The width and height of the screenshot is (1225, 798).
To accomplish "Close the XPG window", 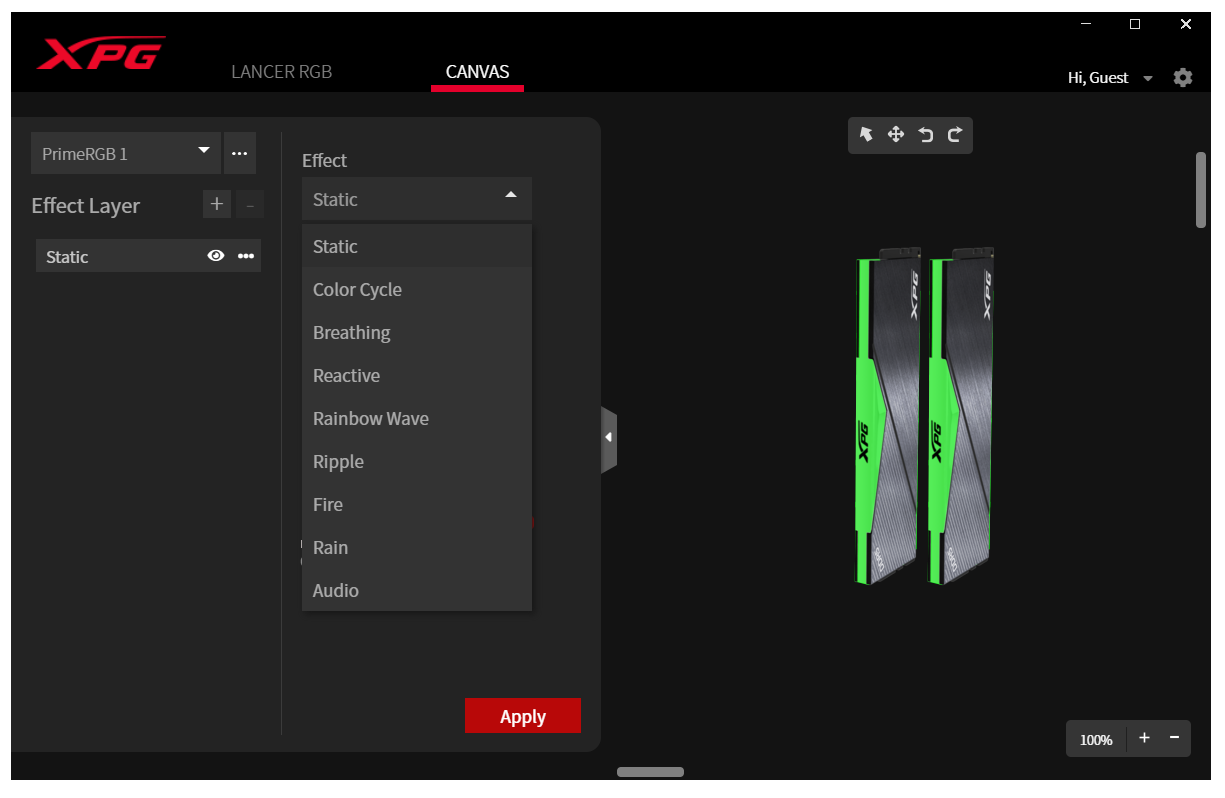I will 1186,24.
